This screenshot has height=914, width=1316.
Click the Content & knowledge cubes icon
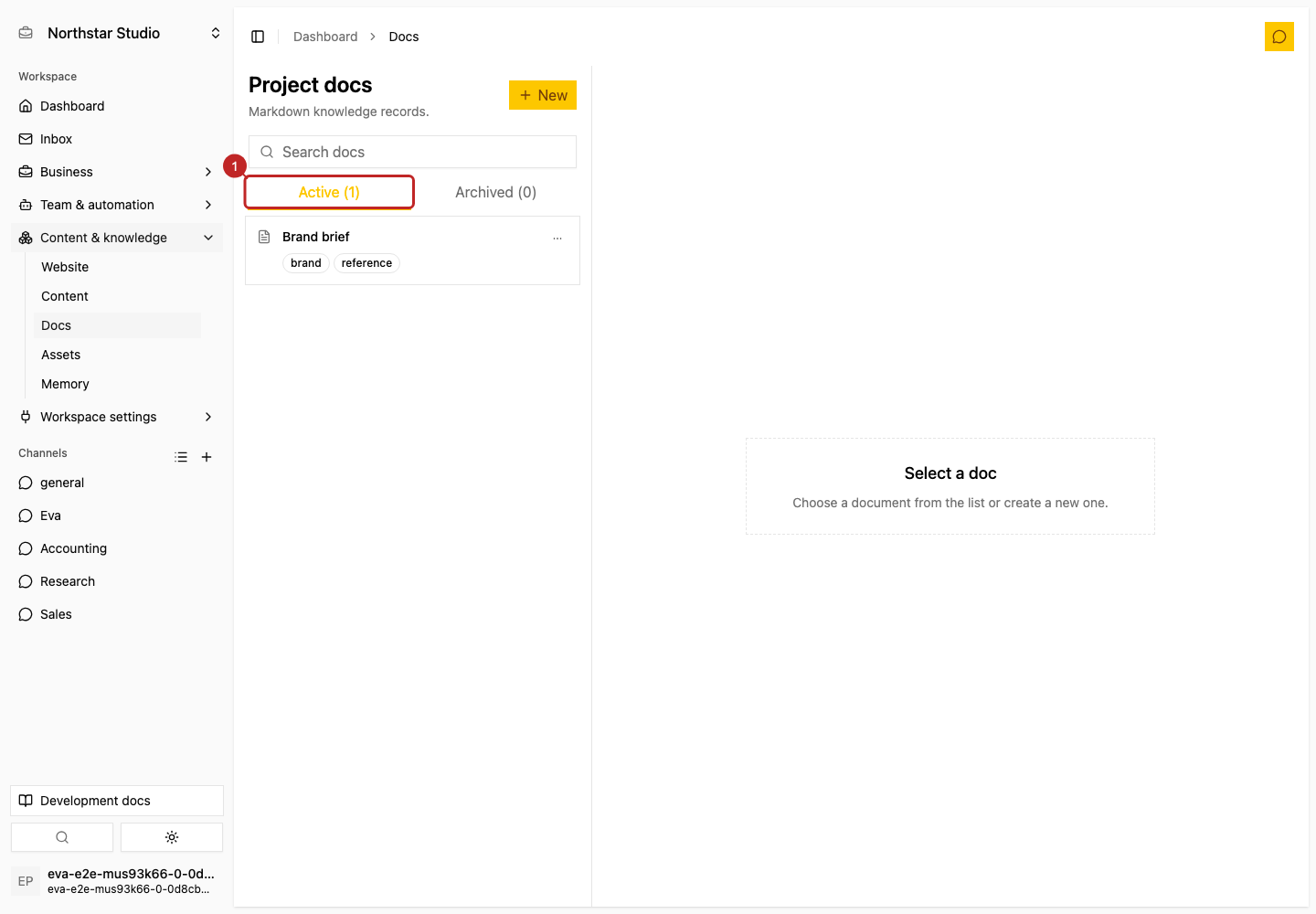pos(26,238)
